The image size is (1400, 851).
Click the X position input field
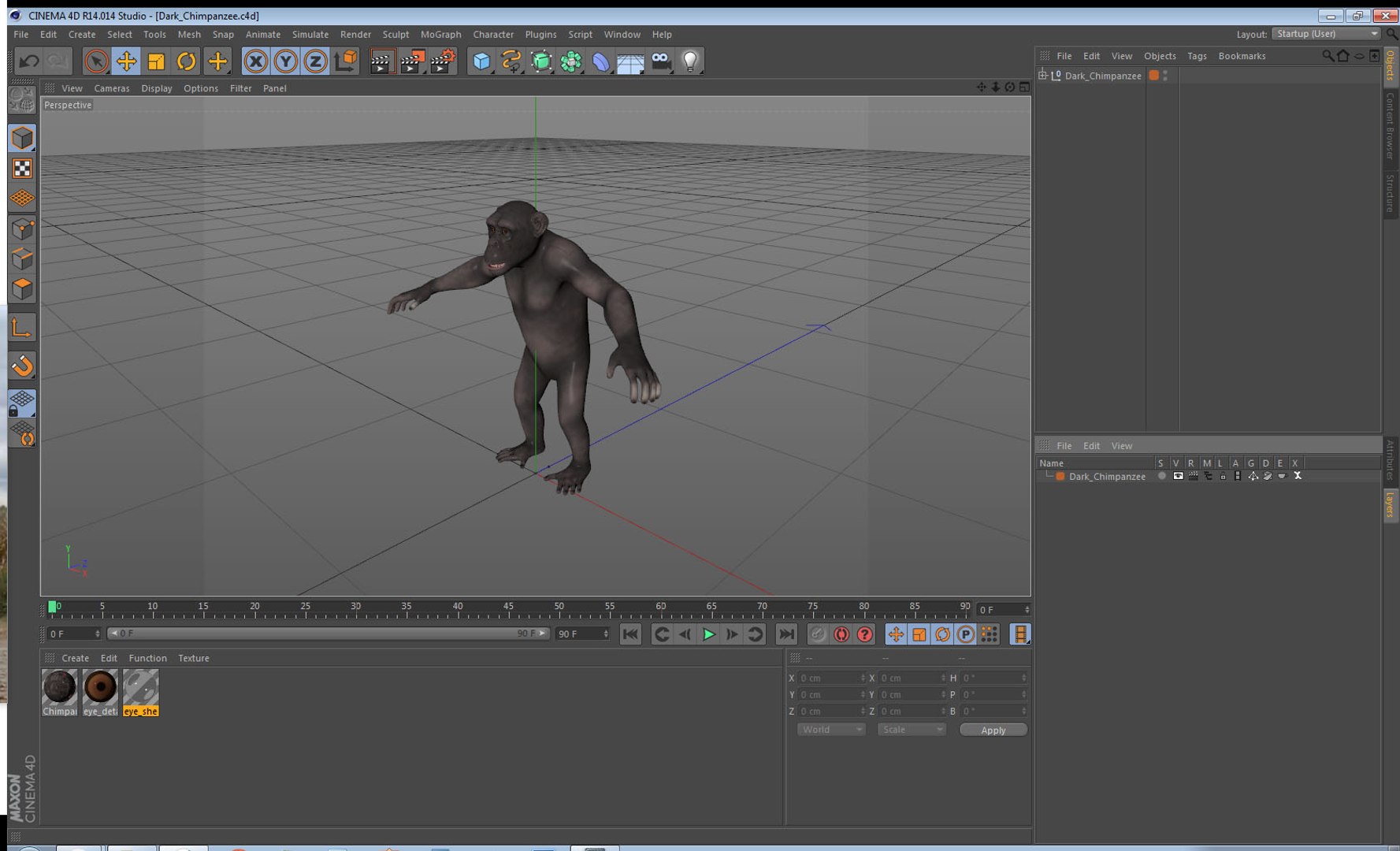coord(831,678)
